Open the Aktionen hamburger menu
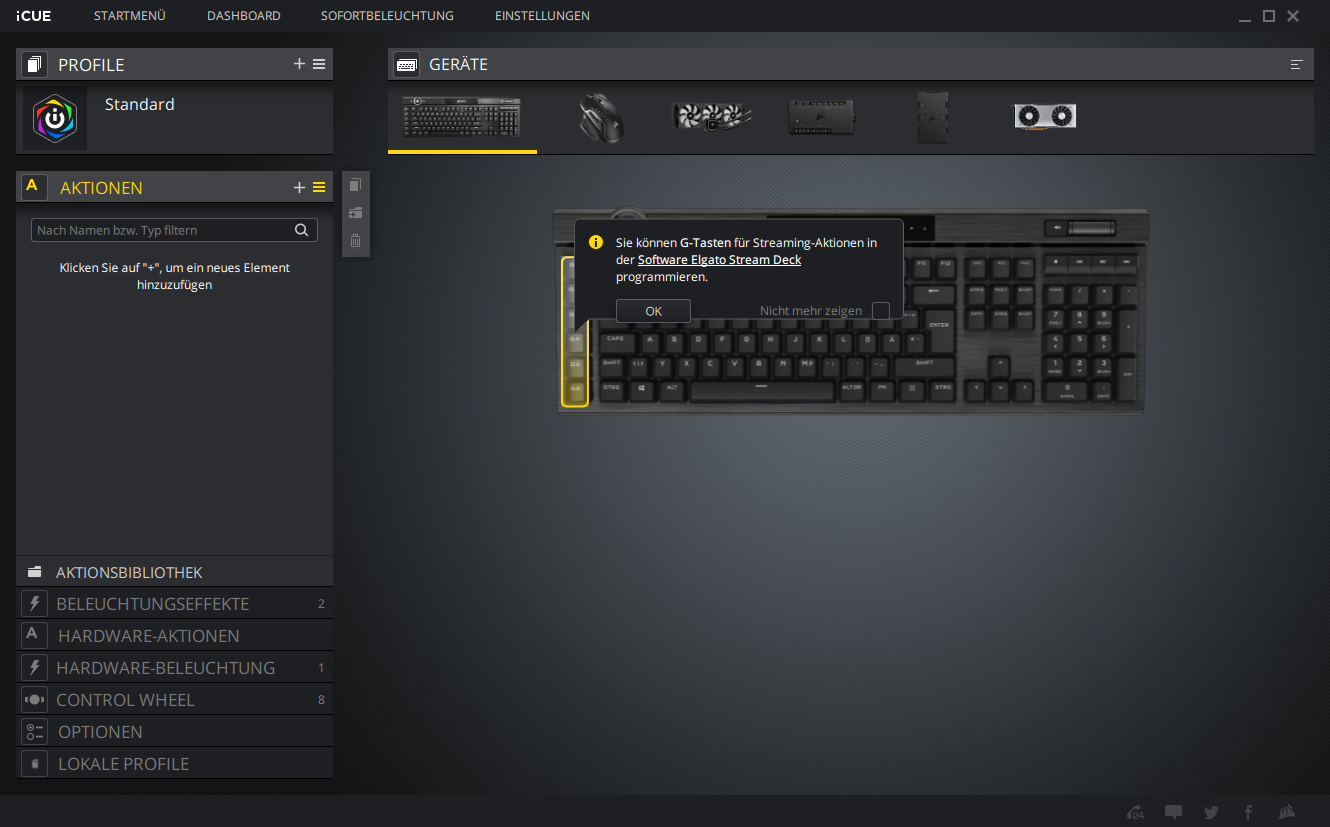This screenshot has height=827, width=1330. click(x=319, y=187)
